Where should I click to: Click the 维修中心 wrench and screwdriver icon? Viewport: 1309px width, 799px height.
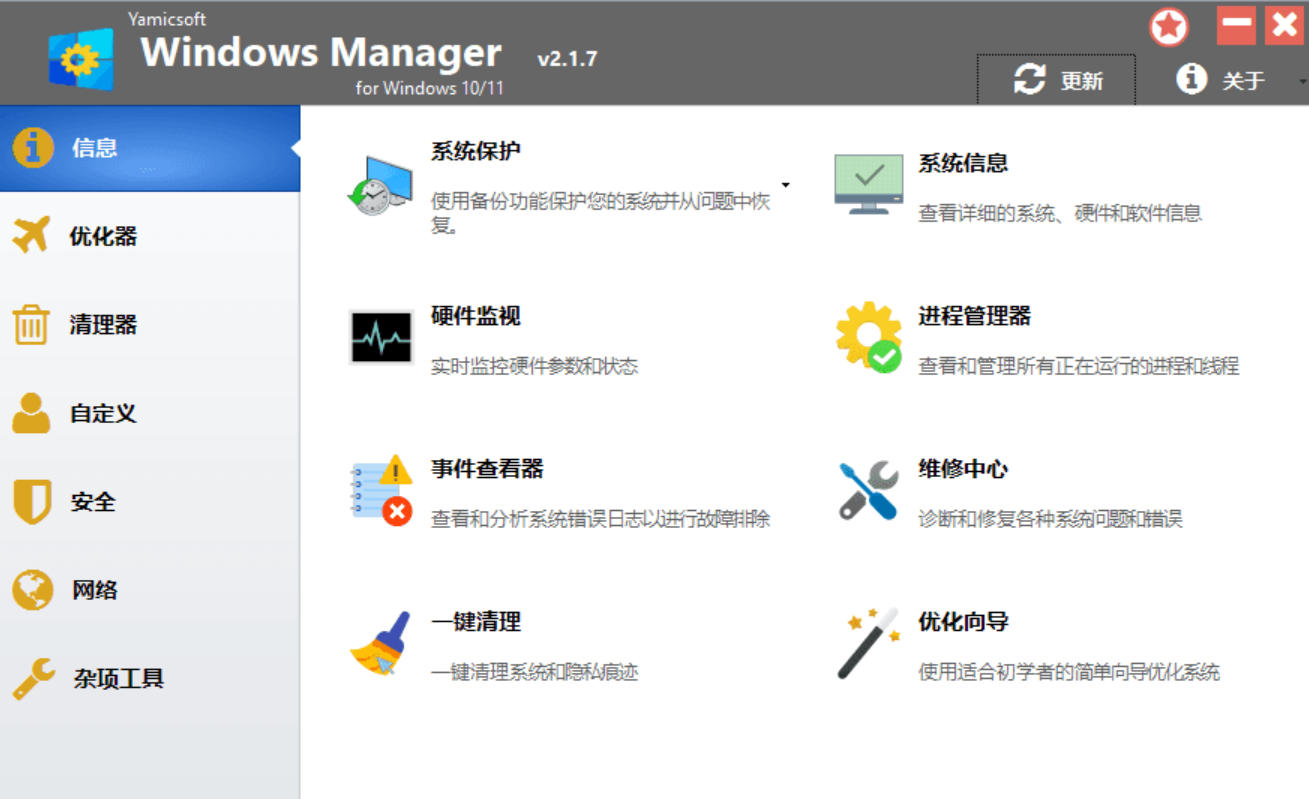(868, 491)
